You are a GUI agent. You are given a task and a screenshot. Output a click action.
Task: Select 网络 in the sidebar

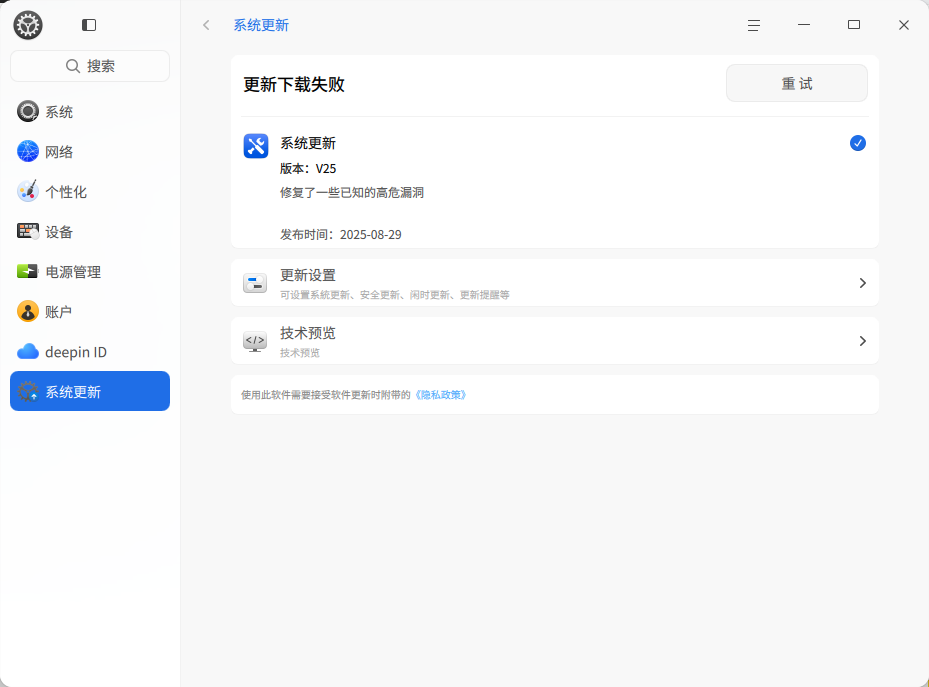point(90,152)
